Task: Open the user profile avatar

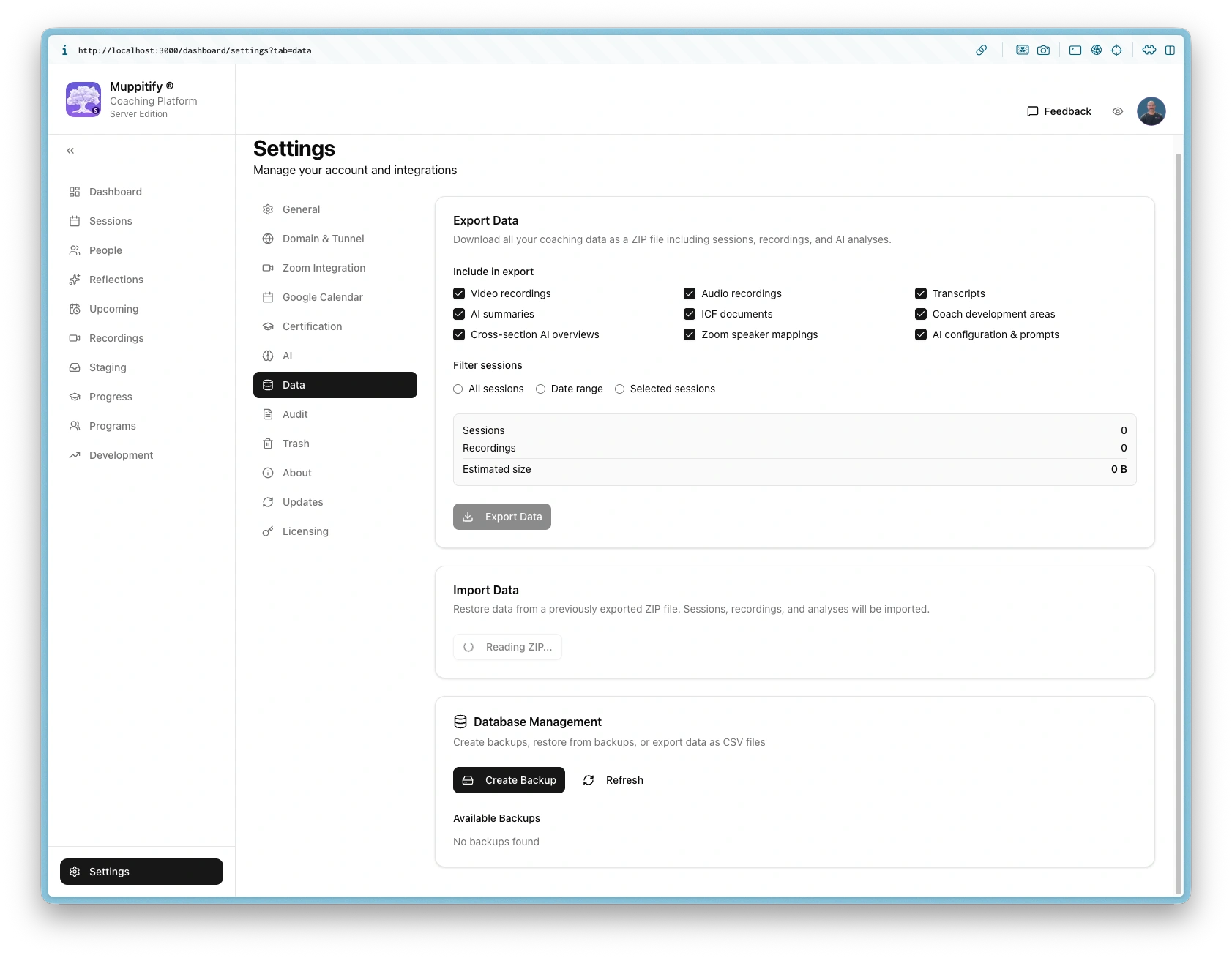Action: coord(1151,111)
